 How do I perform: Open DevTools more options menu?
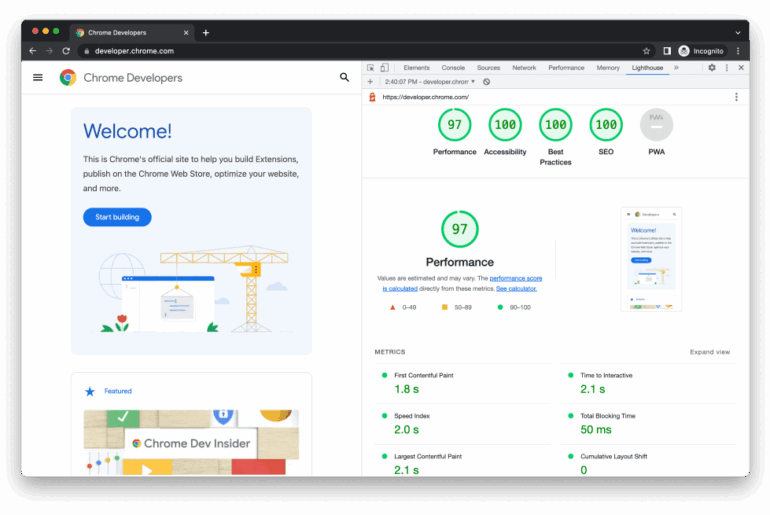[727, 68]
